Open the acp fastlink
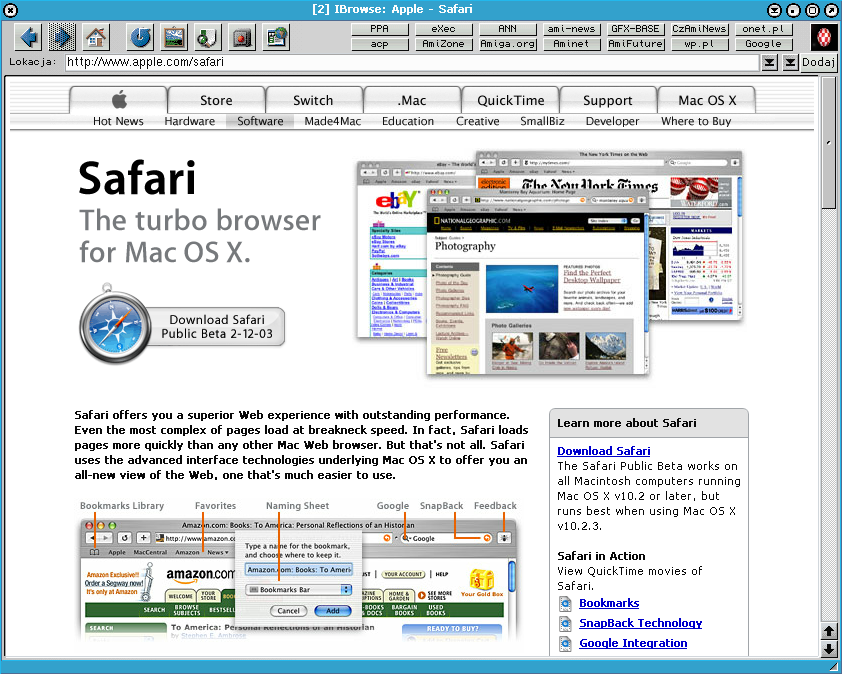Screen dimensions: 842x674 click(x=380, y=44)
